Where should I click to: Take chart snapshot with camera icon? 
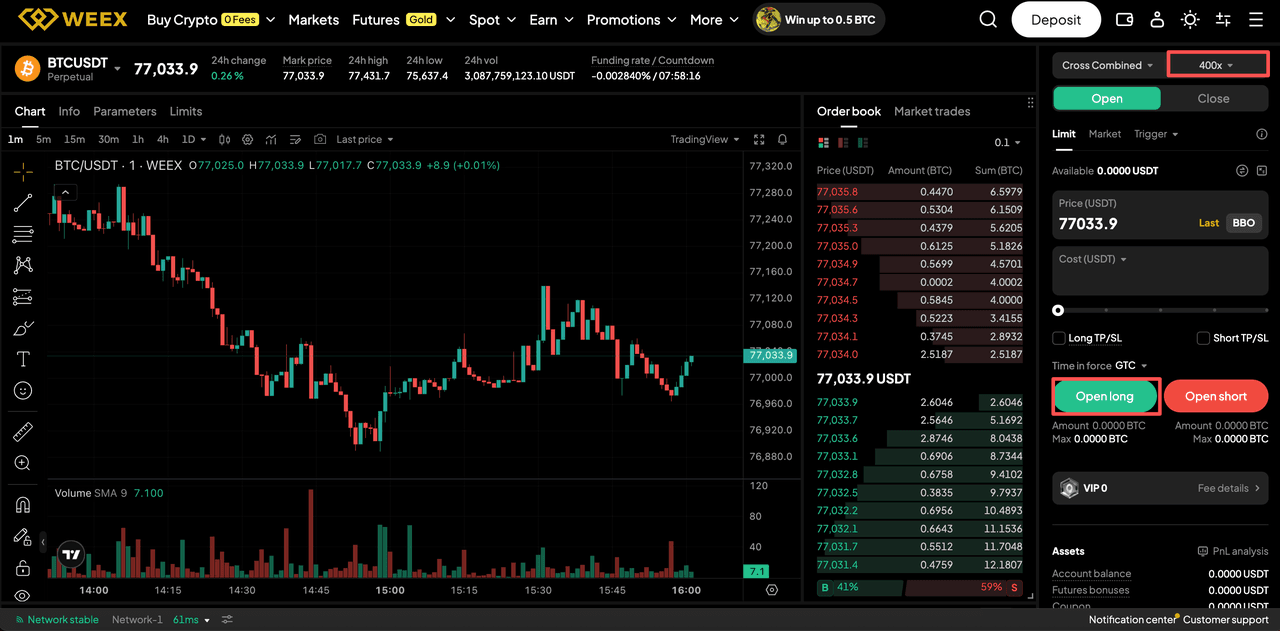(320, 139)
